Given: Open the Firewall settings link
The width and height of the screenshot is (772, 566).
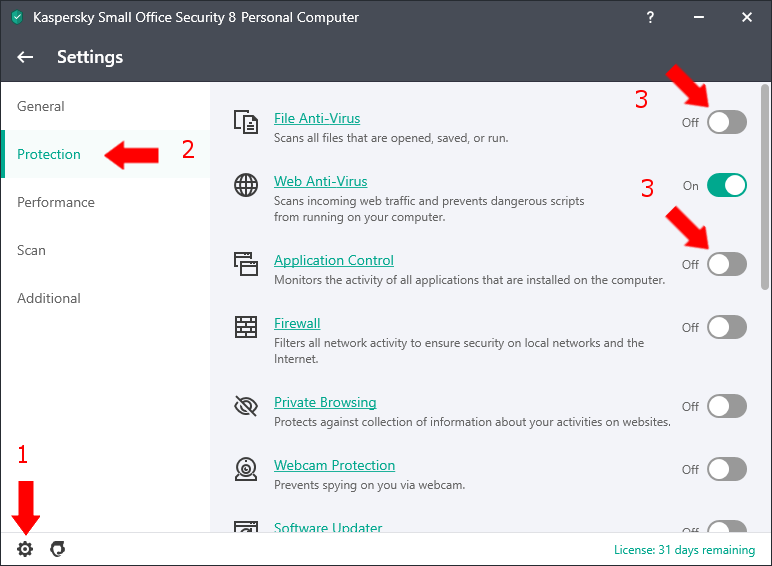Looking at the screenshot, I should tap(297, 323).
